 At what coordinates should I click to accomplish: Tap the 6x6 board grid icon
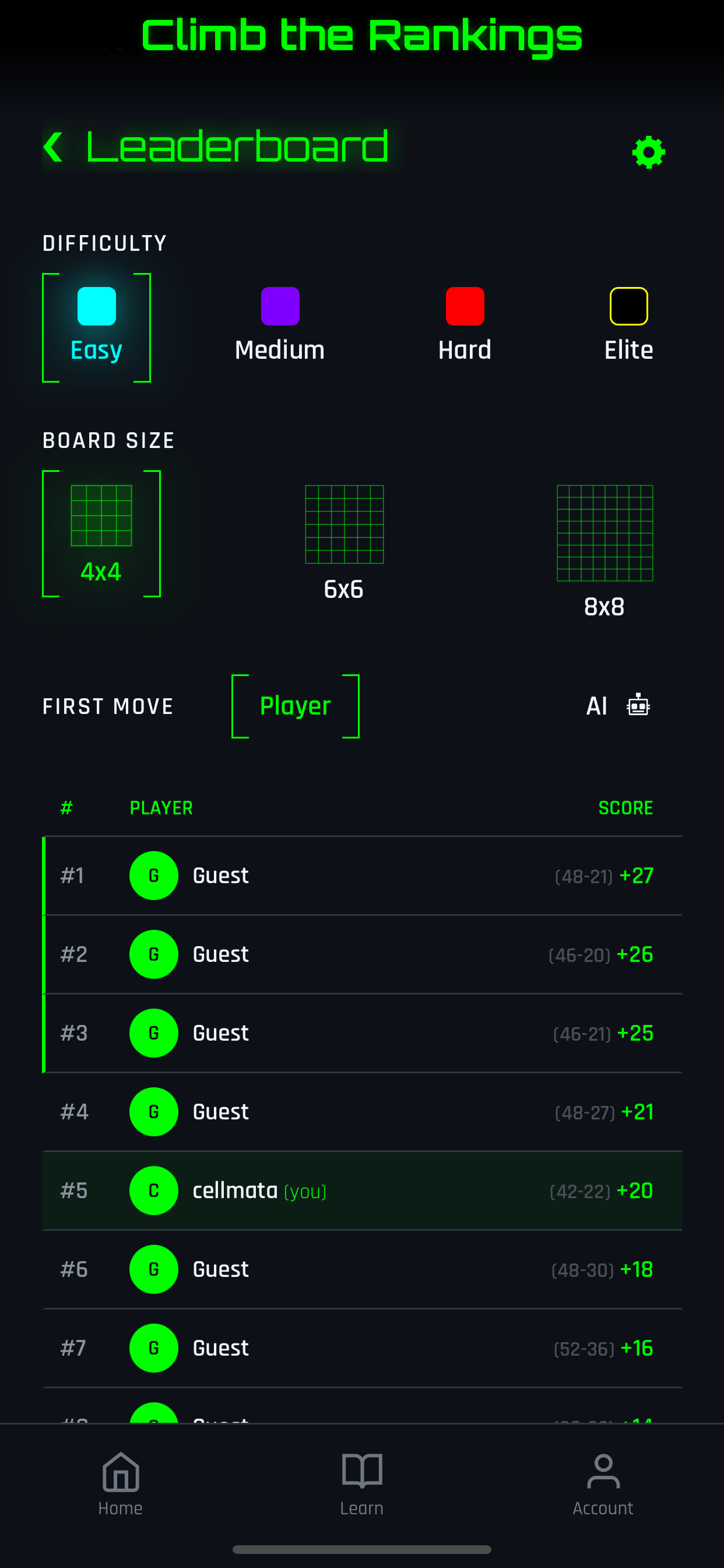[x=344, y=524]
